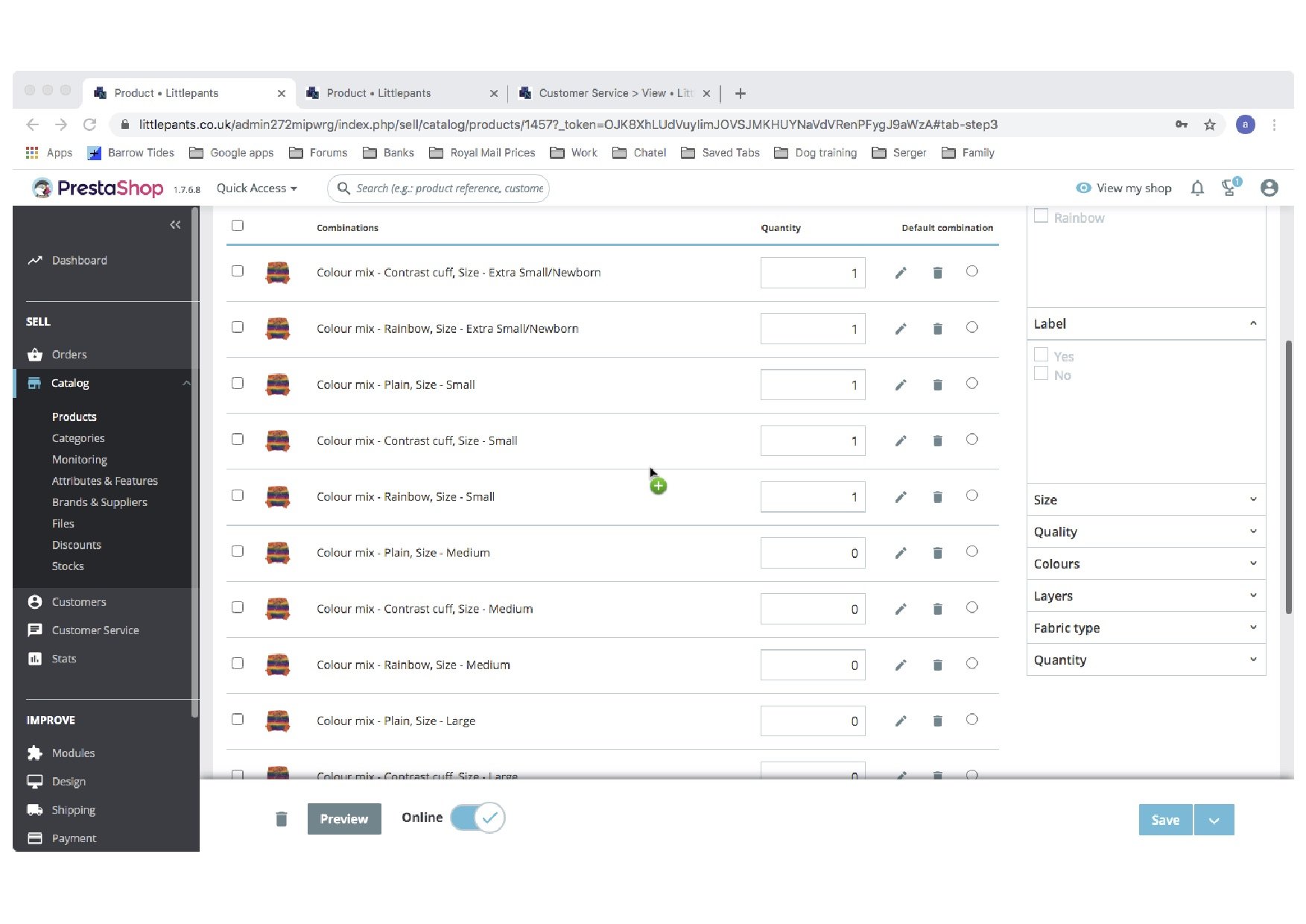1306x924 pixels.
Task: Tick the checkbox for Rainbow, Size - Small
Action: coord(238,496)
